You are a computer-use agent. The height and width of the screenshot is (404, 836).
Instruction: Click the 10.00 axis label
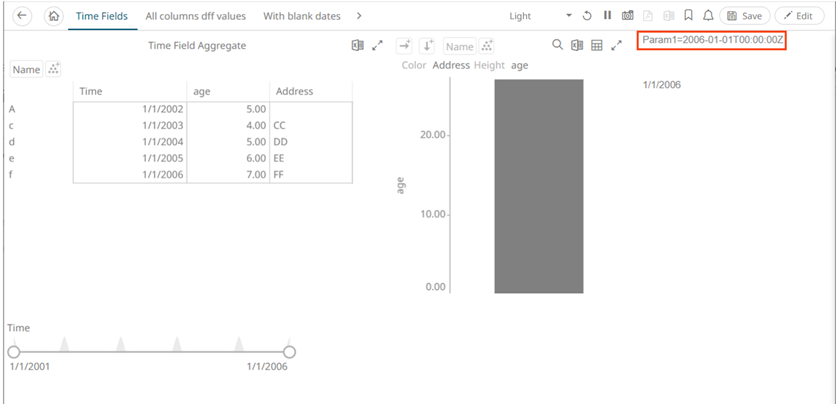click(432, 215)
